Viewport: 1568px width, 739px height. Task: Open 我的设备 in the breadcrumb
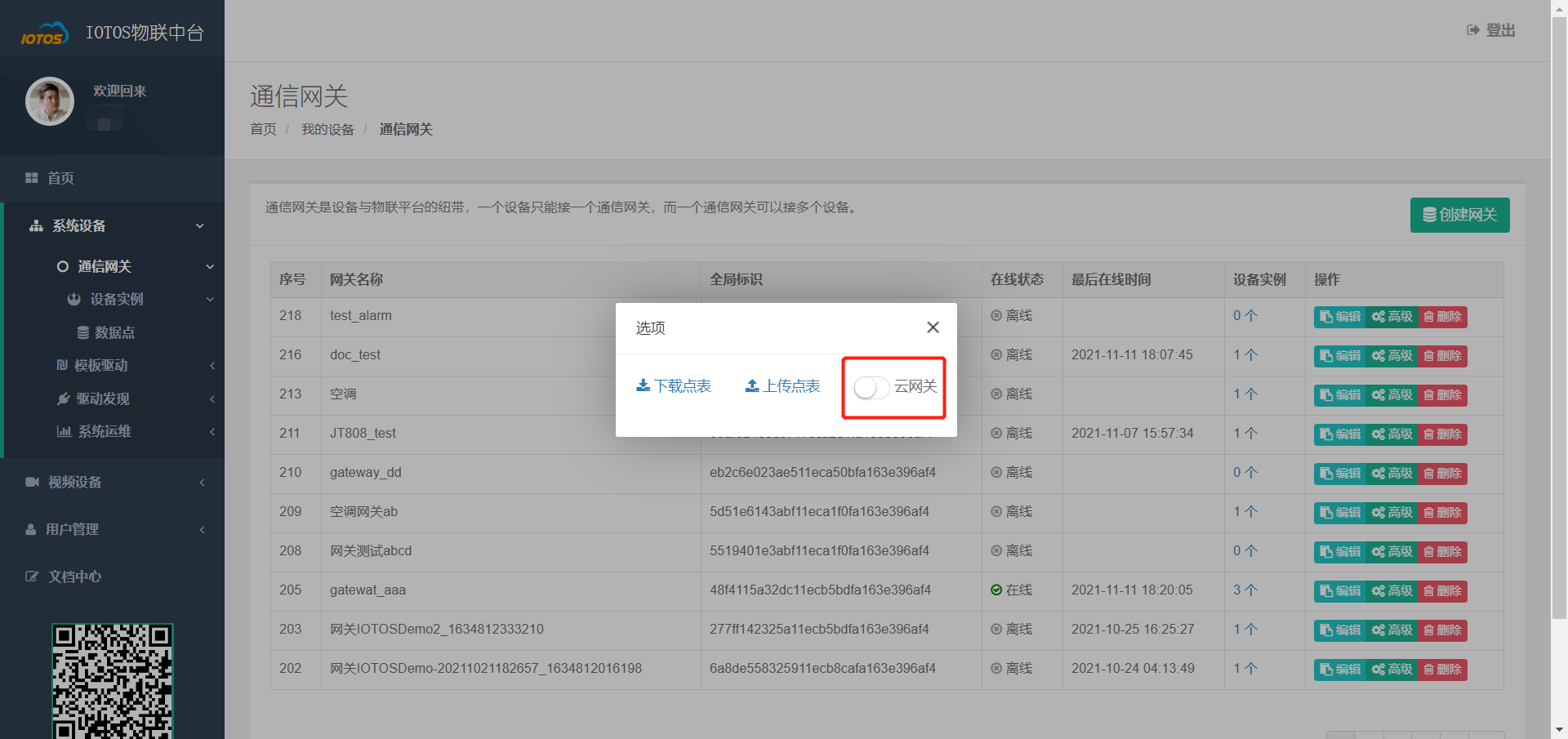(327, 129)
